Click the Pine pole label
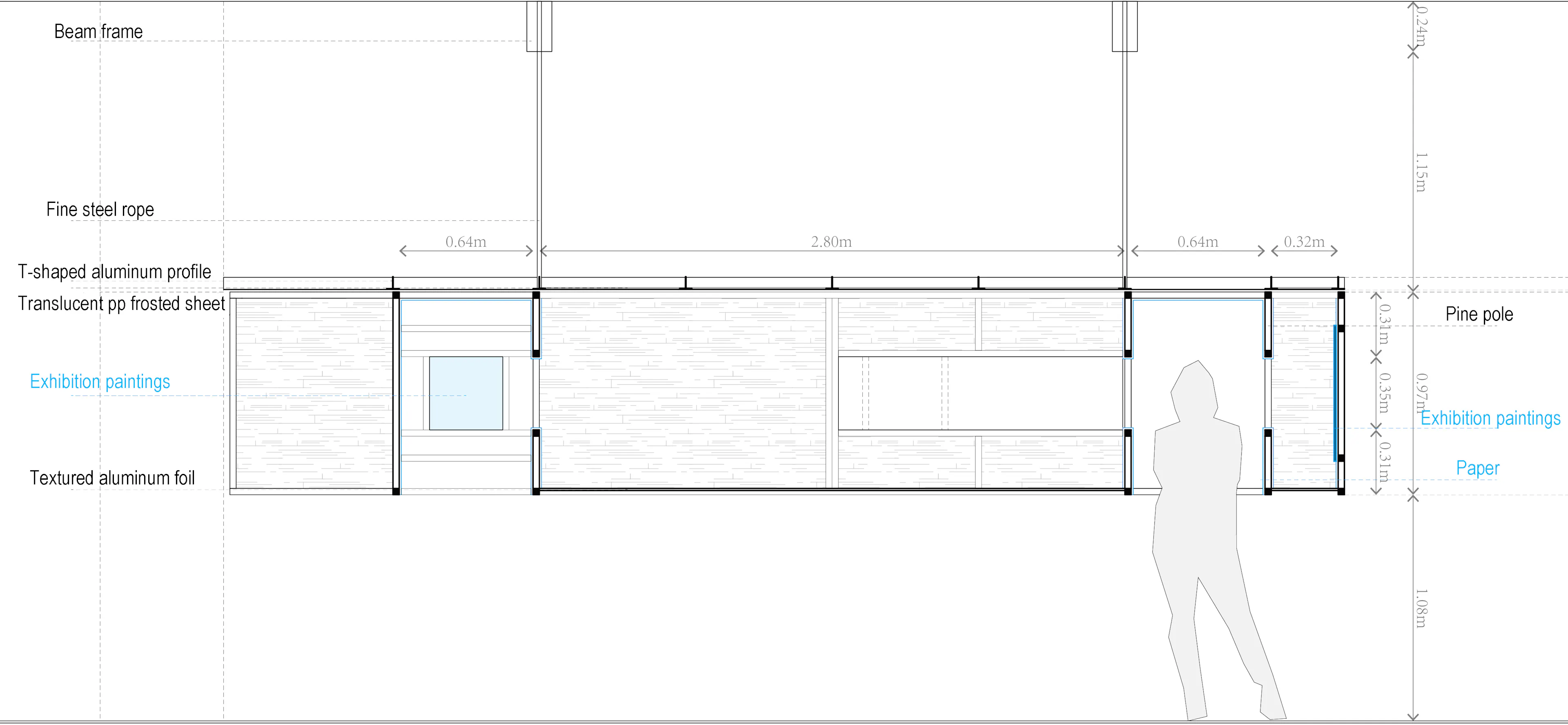1568x725 pixels. 1479,314
